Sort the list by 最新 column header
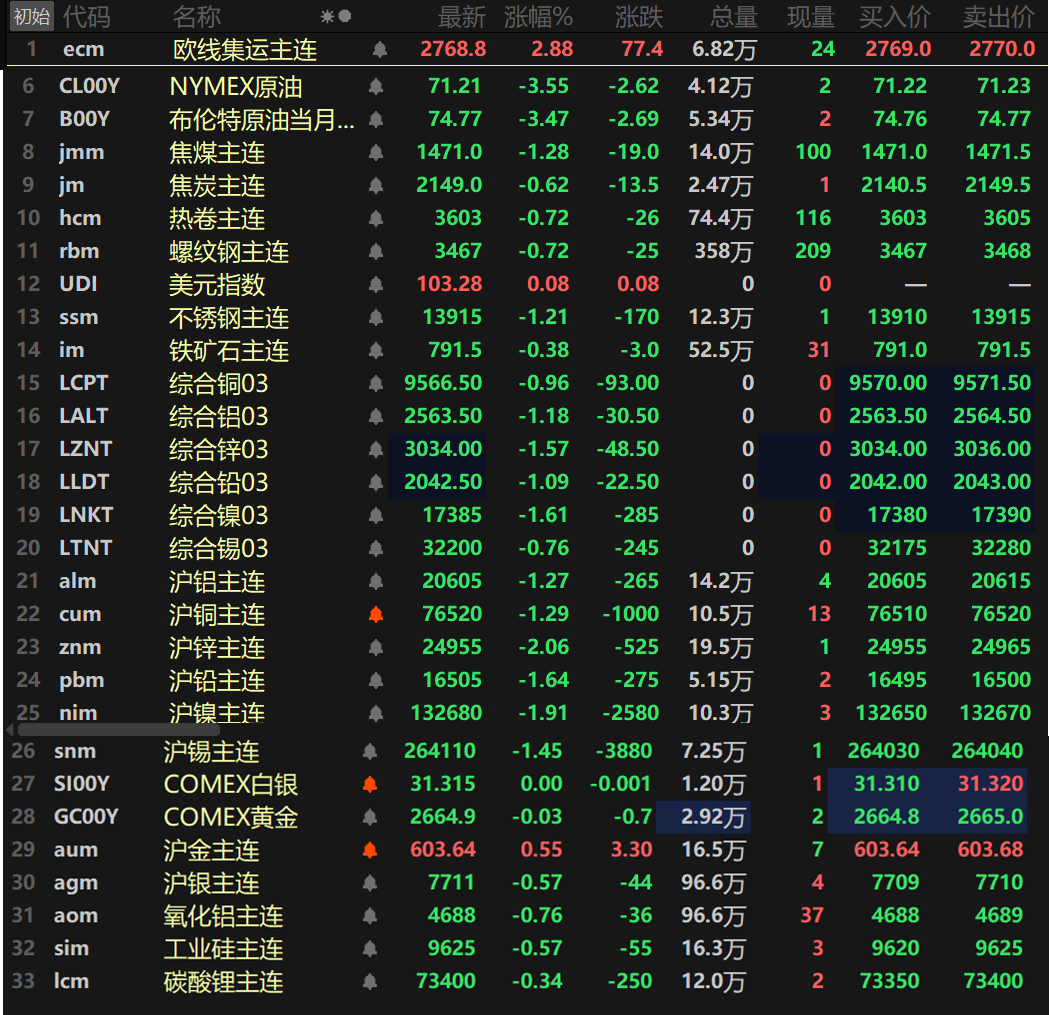Image resolution: width=1049 pixels, height=1015 pixels. (461, 17)
